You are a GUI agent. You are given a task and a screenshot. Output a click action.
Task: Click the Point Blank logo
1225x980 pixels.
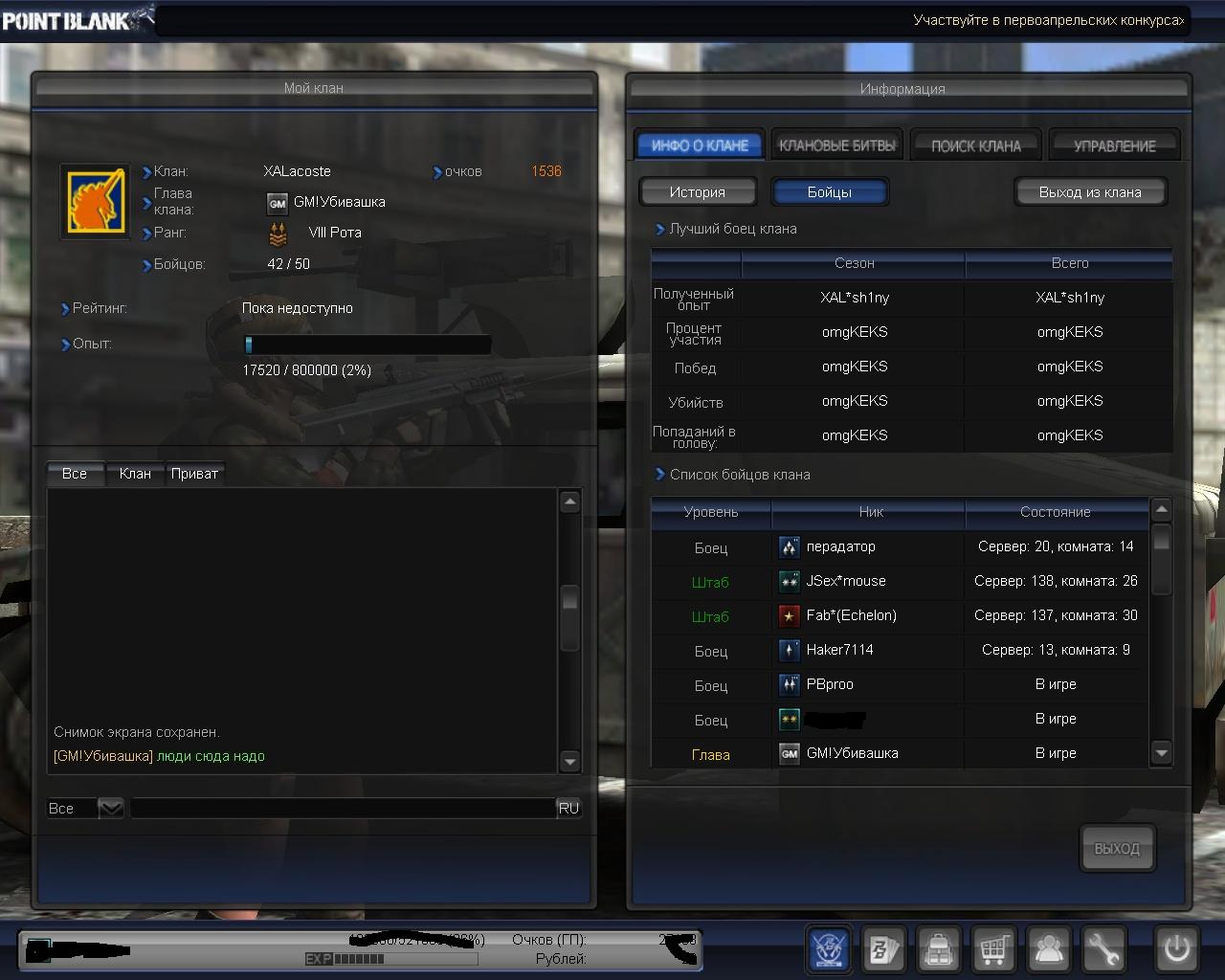tap(77, 18)
